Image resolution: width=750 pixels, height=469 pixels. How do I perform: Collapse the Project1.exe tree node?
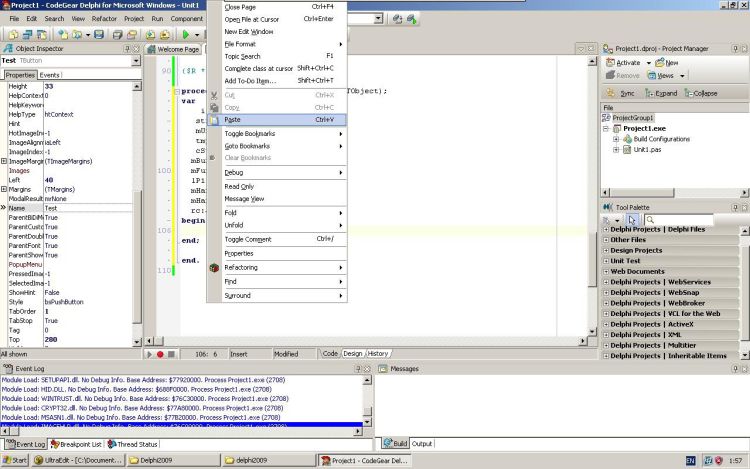click(x=606, y=129)
